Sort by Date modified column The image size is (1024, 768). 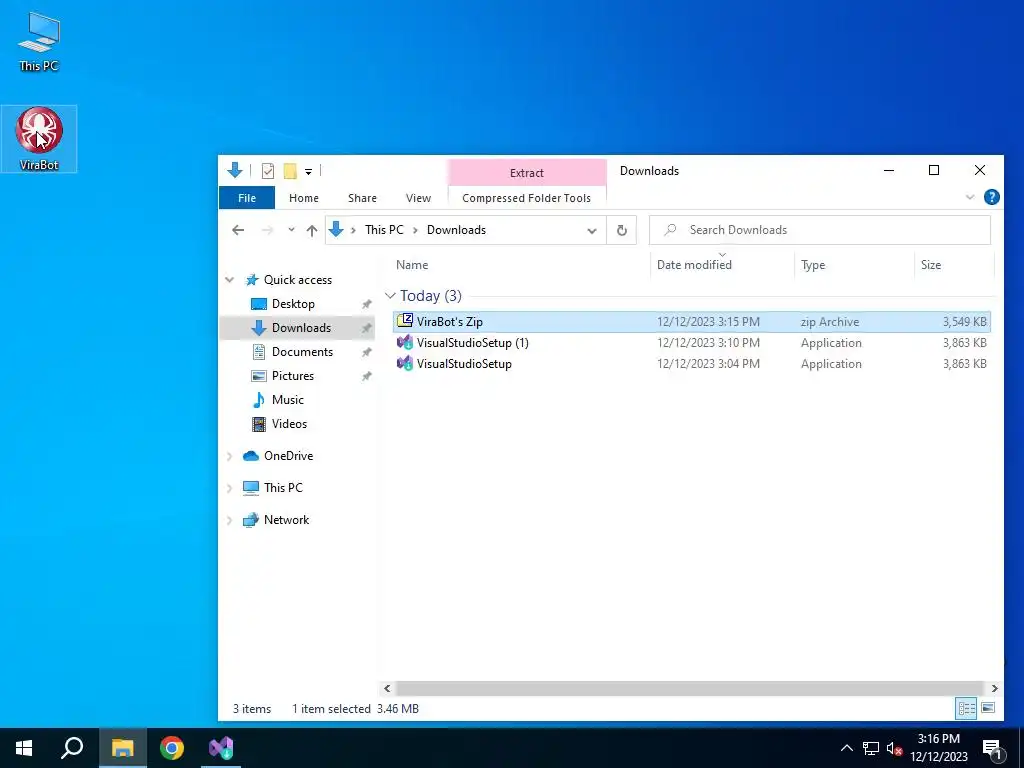tap(694, 265)
